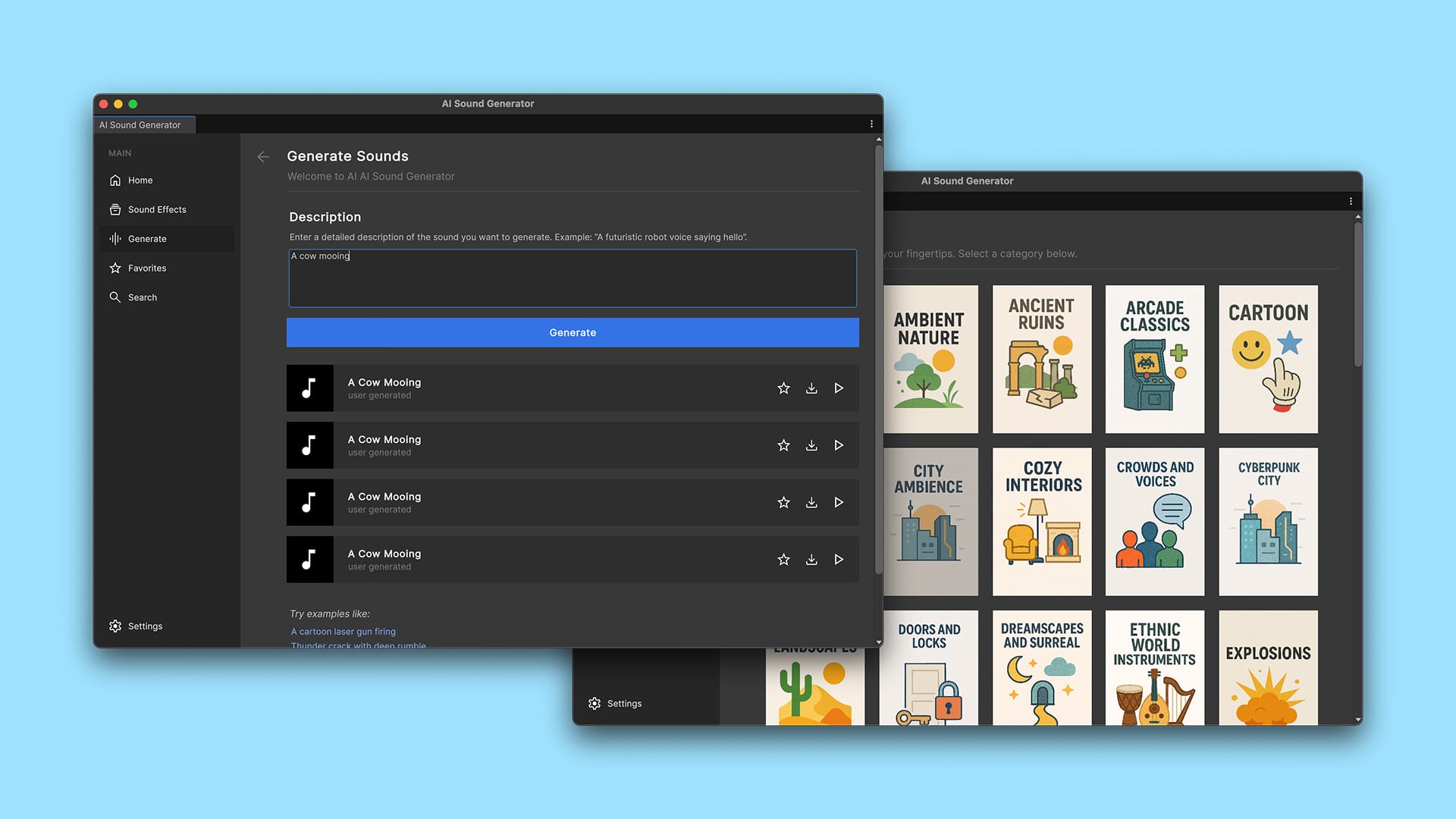Select the AI Sound Generator tab
The width and height of the screenshot is (1456, 819).
(140, 125)
